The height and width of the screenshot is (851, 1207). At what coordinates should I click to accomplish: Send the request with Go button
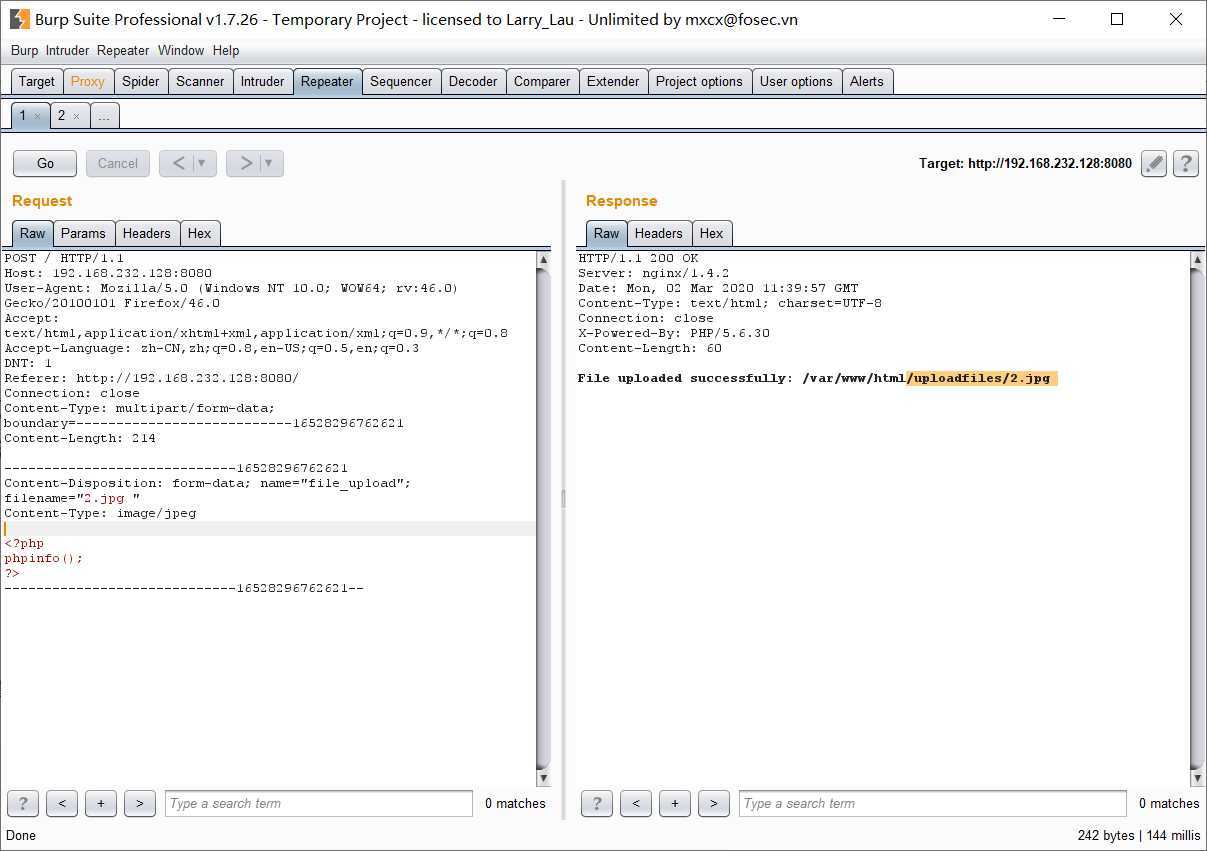coord(45,163)
